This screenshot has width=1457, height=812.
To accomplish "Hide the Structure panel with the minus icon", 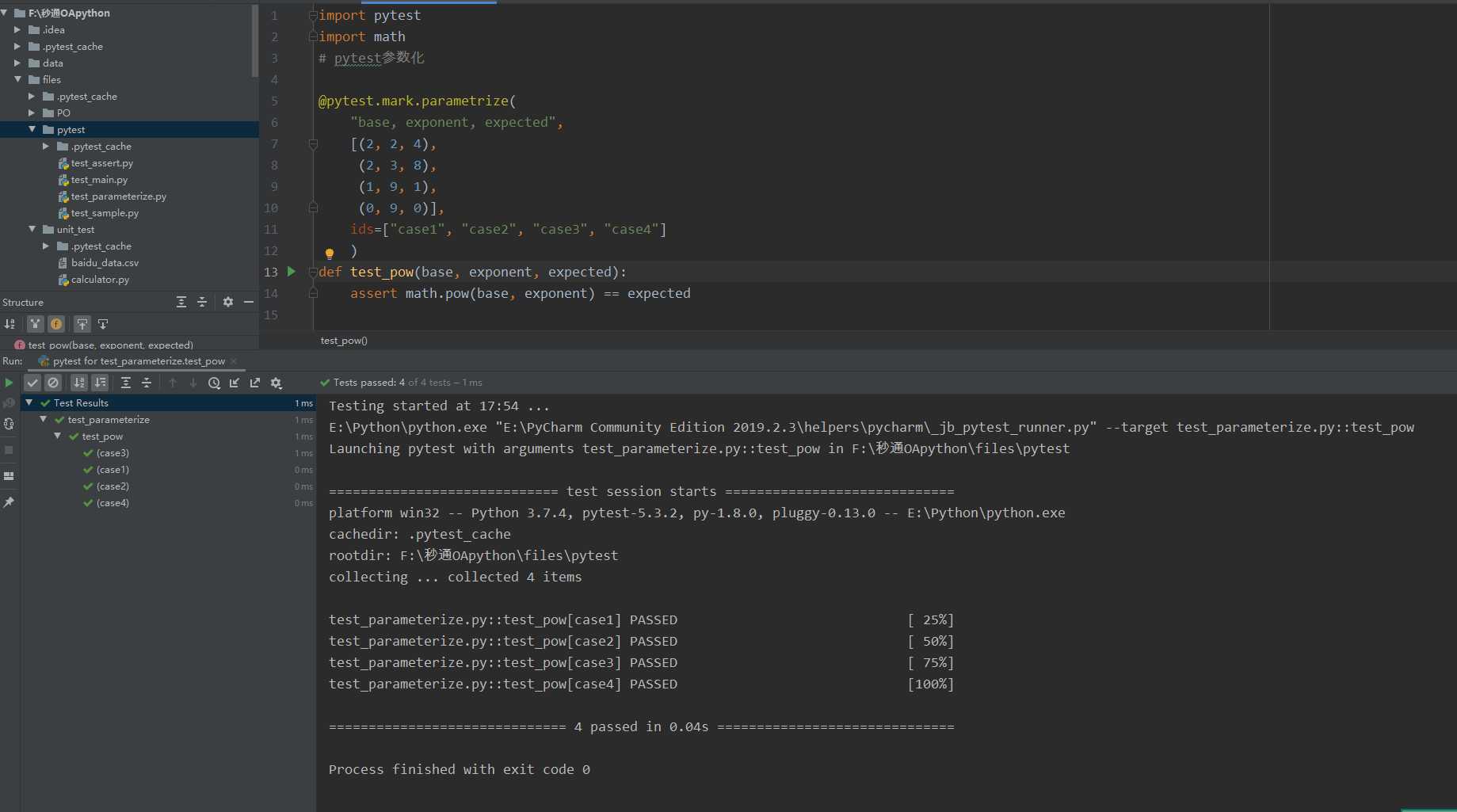I will pos(249,302).
